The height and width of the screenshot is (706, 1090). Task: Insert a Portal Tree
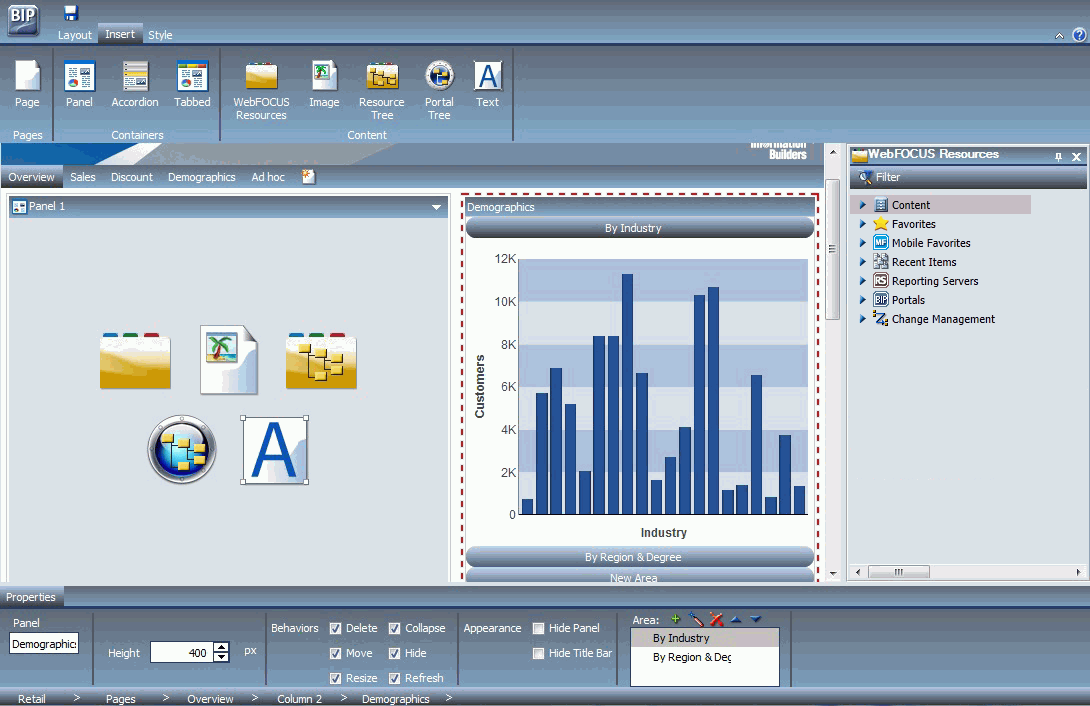click(x=439, y=90)
